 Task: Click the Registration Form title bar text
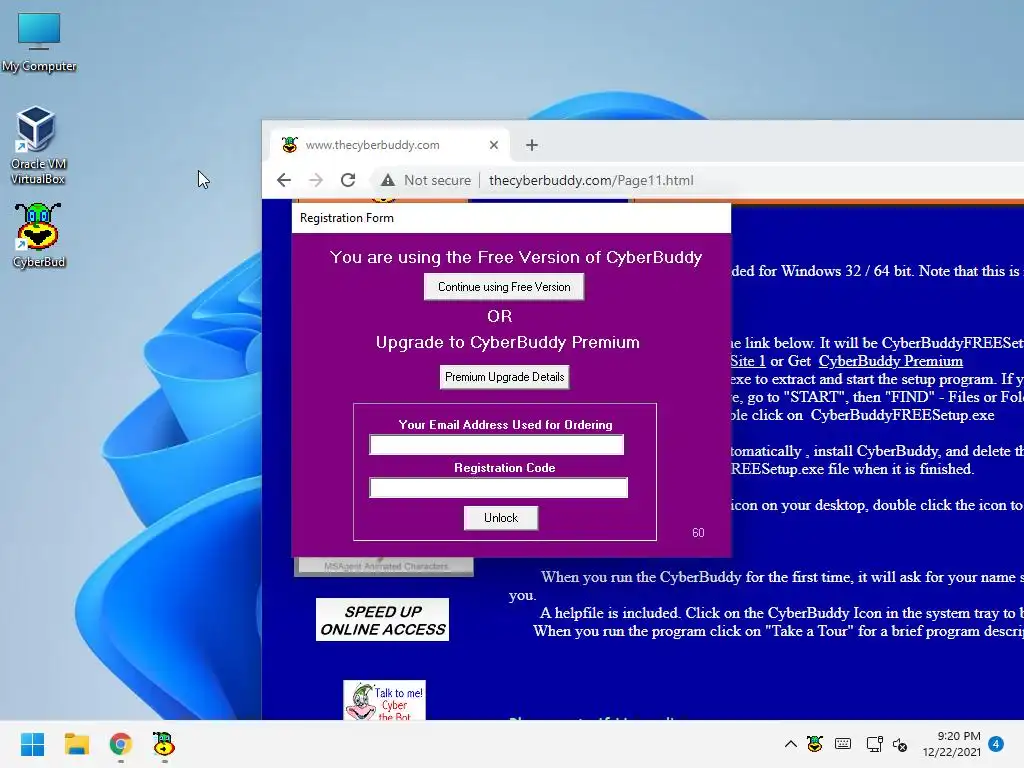click(347, 218)
